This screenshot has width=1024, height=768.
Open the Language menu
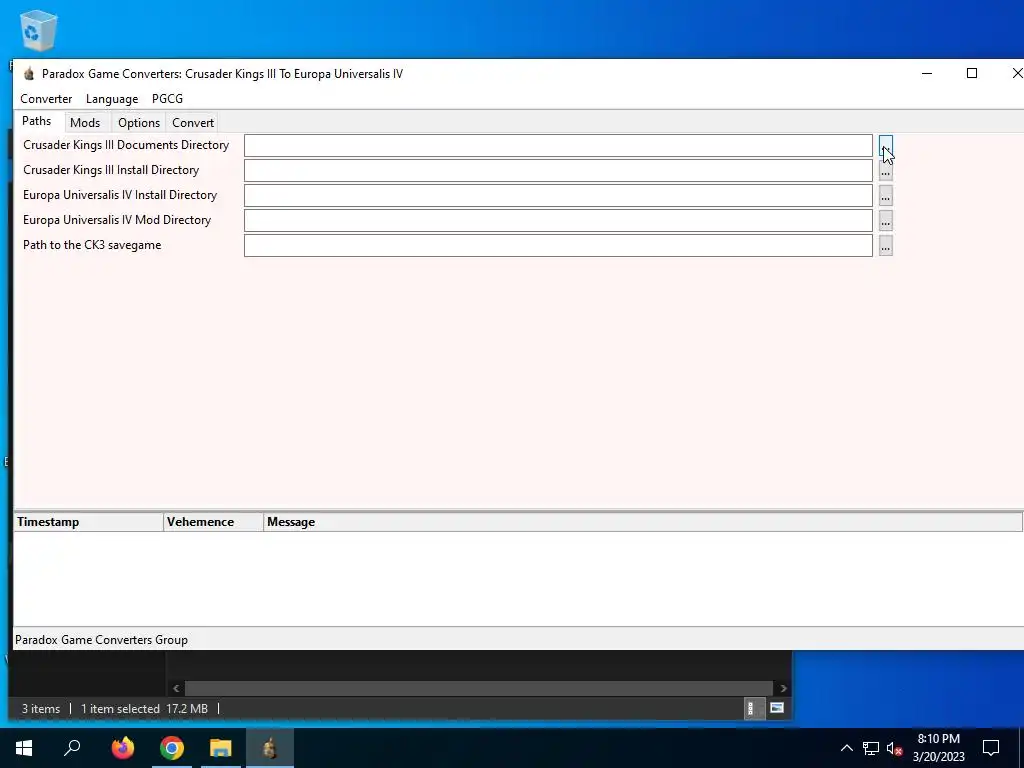coord(112,99)
